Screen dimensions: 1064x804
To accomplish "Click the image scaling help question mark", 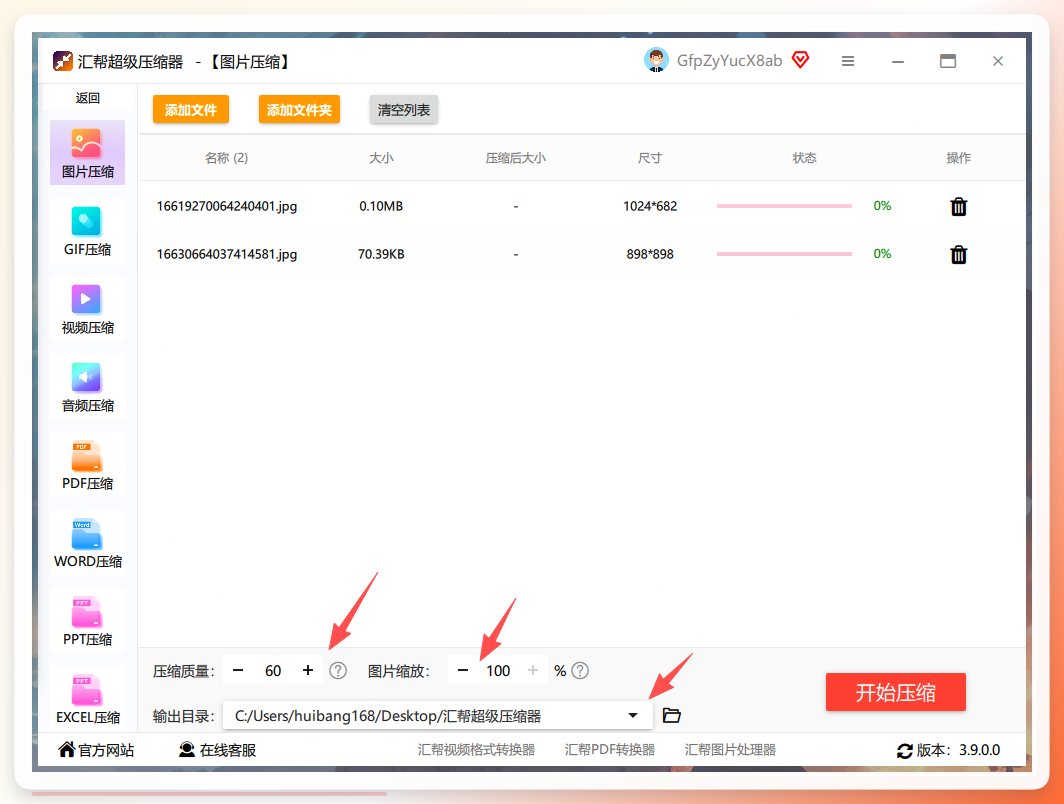I will click(580, 671).
